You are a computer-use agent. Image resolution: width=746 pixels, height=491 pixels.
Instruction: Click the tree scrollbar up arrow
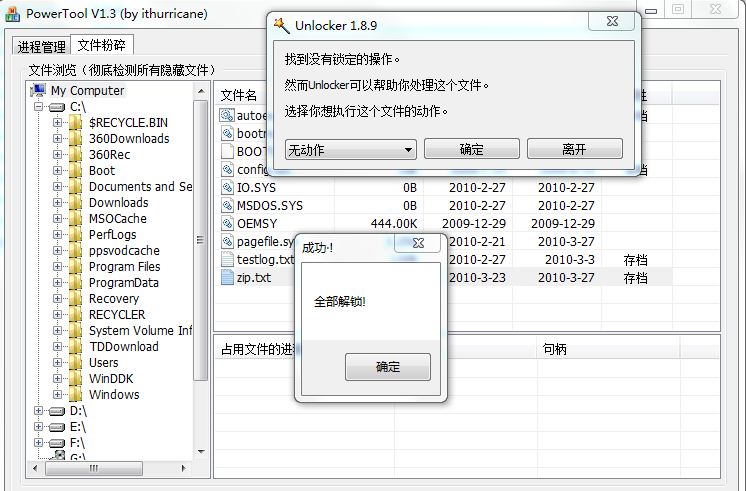coord(201,91)
